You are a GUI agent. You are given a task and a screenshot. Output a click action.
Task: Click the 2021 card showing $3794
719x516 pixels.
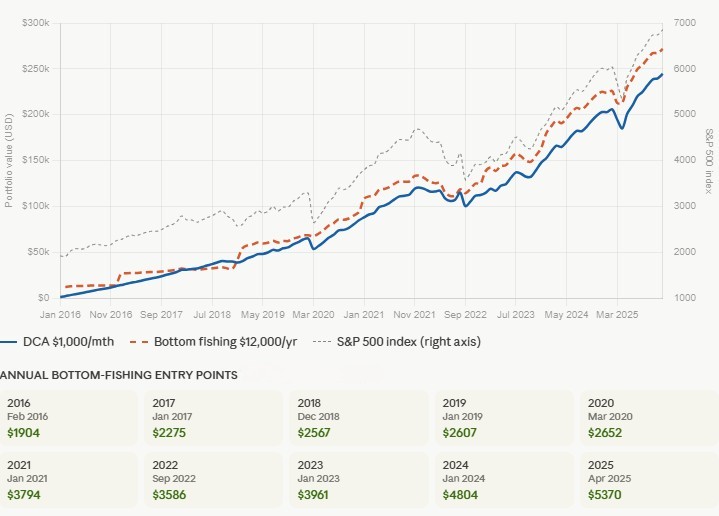coord(68,480)
